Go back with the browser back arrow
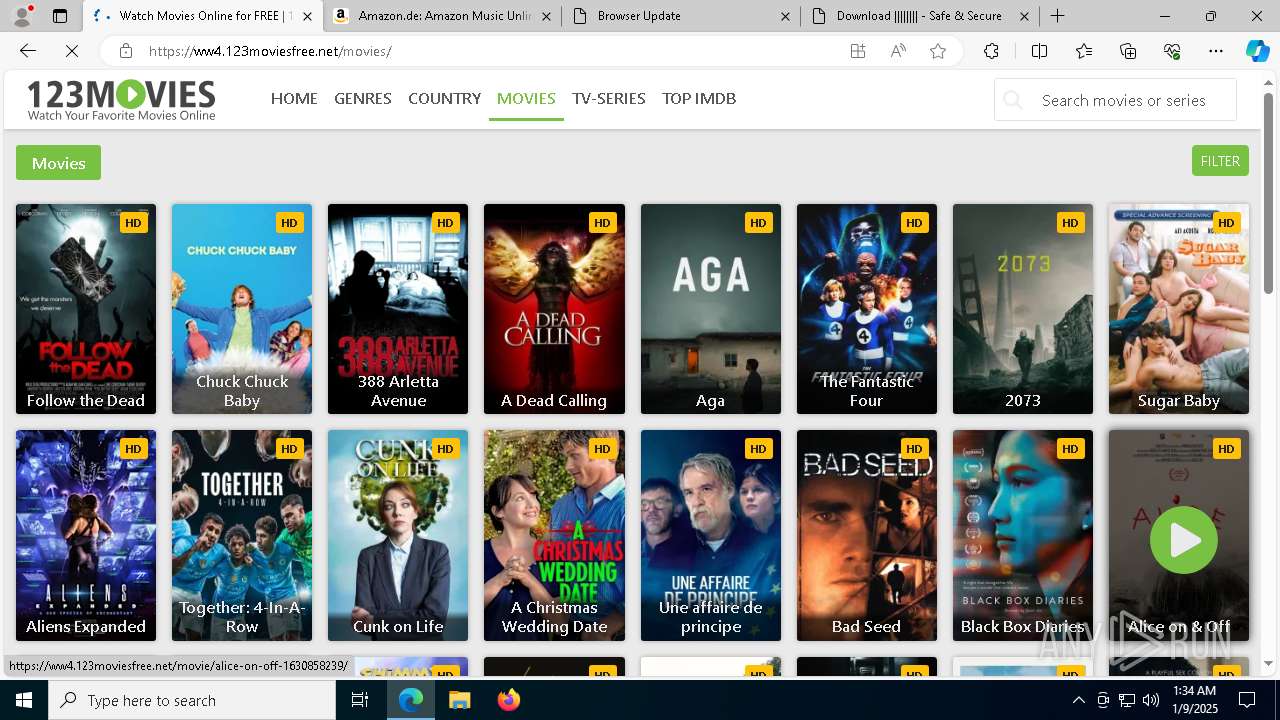1280x720 pixels. tap(28, 51)
